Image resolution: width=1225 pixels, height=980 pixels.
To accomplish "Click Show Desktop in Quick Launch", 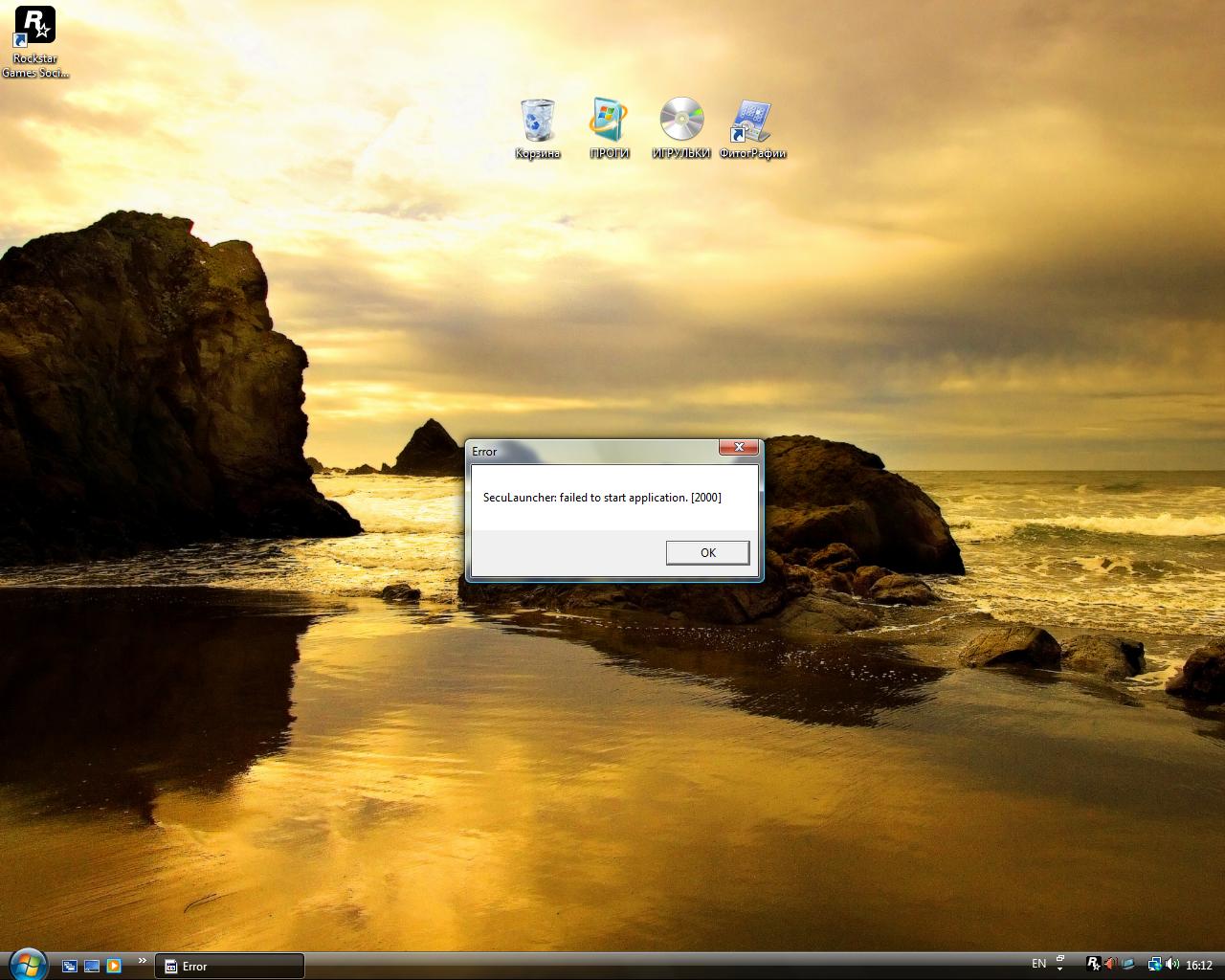I will 92,966.
